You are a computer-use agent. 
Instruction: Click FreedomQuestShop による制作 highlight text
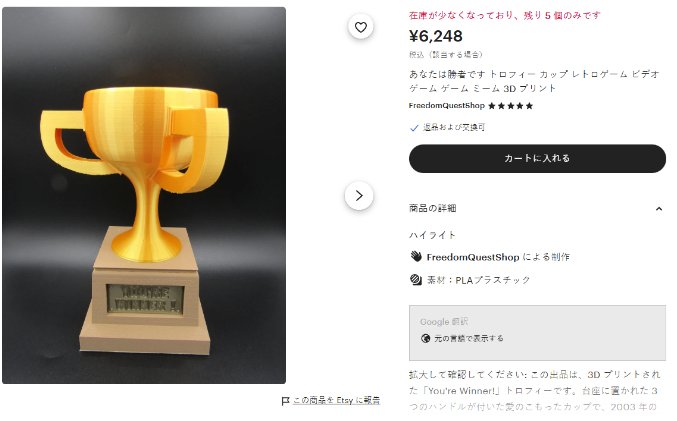tap(498, 257)
